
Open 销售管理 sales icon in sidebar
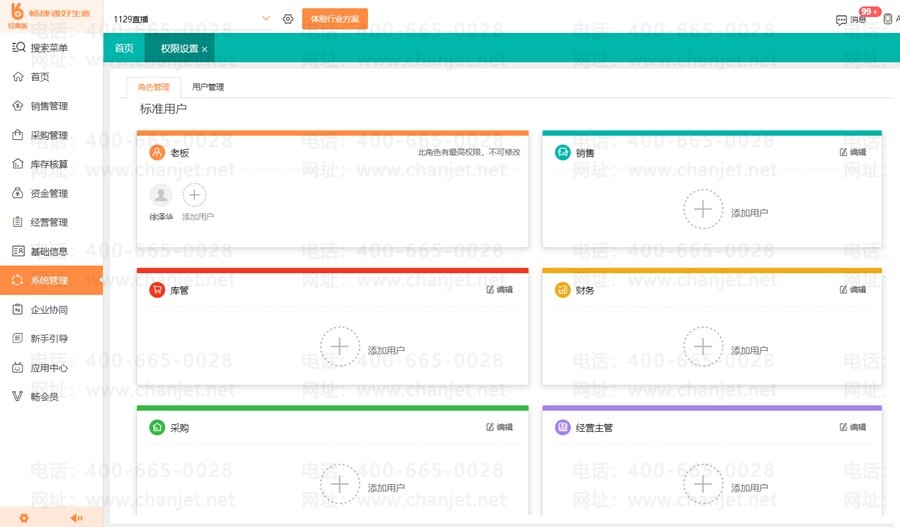click(18, 106)
